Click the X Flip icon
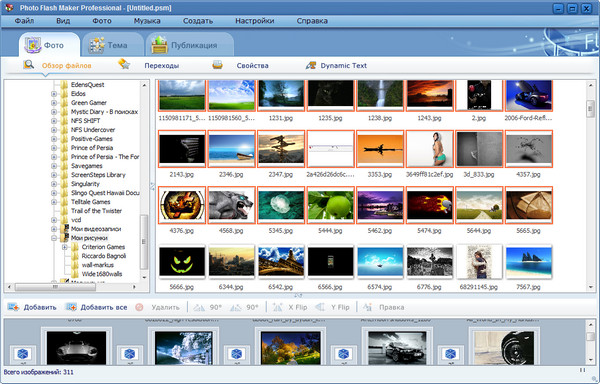 coord(277,307)
